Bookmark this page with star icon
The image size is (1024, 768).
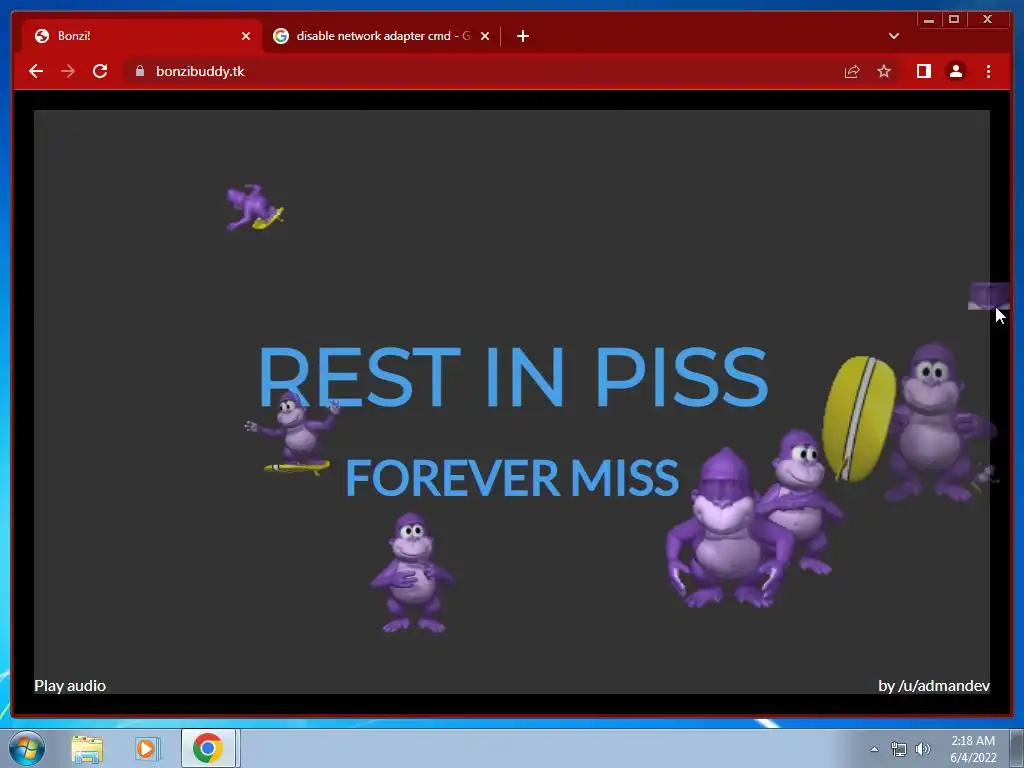pos(884,71)
